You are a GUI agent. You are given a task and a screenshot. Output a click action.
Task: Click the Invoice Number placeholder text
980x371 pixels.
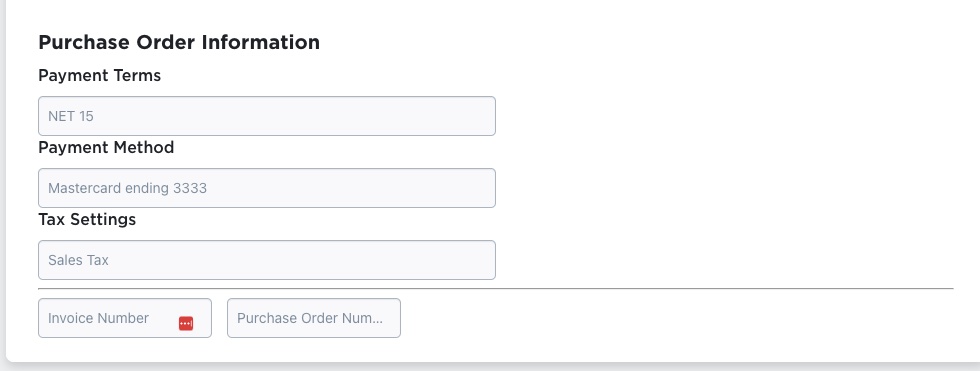point(98,319)
